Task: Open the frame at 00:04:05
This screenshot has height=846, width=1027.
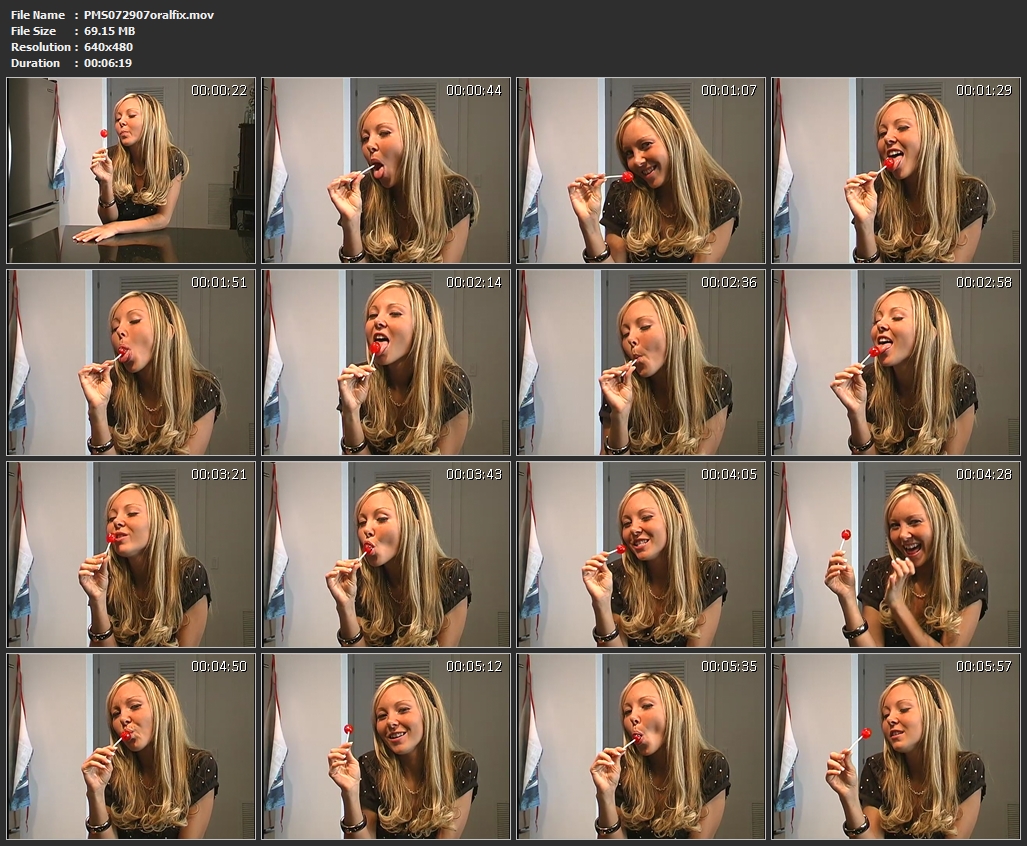Action: 641,554
